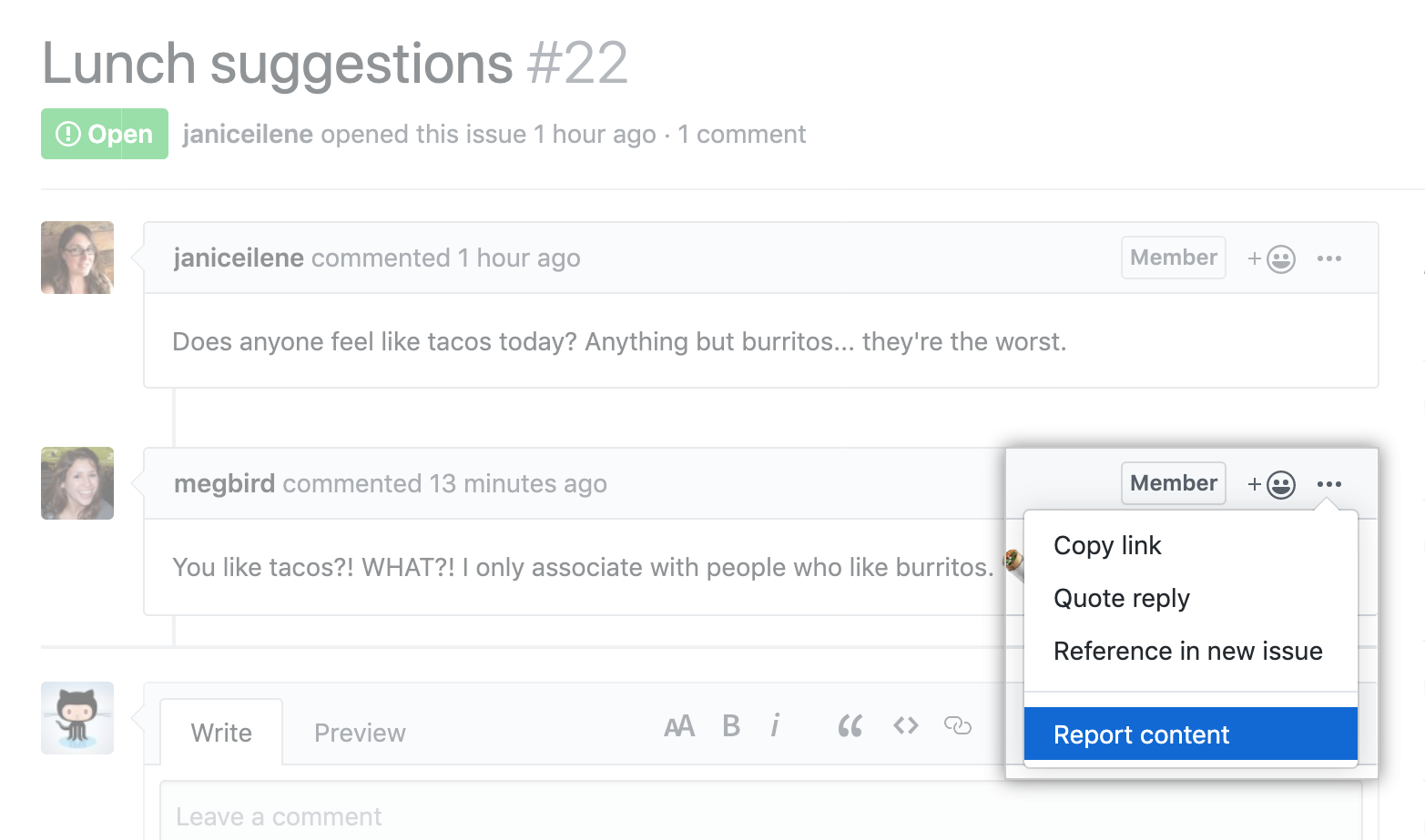Image resolution: width=1425 pixels, height=840 pixels.
Task: Add a reaction to janiceilene's comment
Action: (x=1272, y=258)
